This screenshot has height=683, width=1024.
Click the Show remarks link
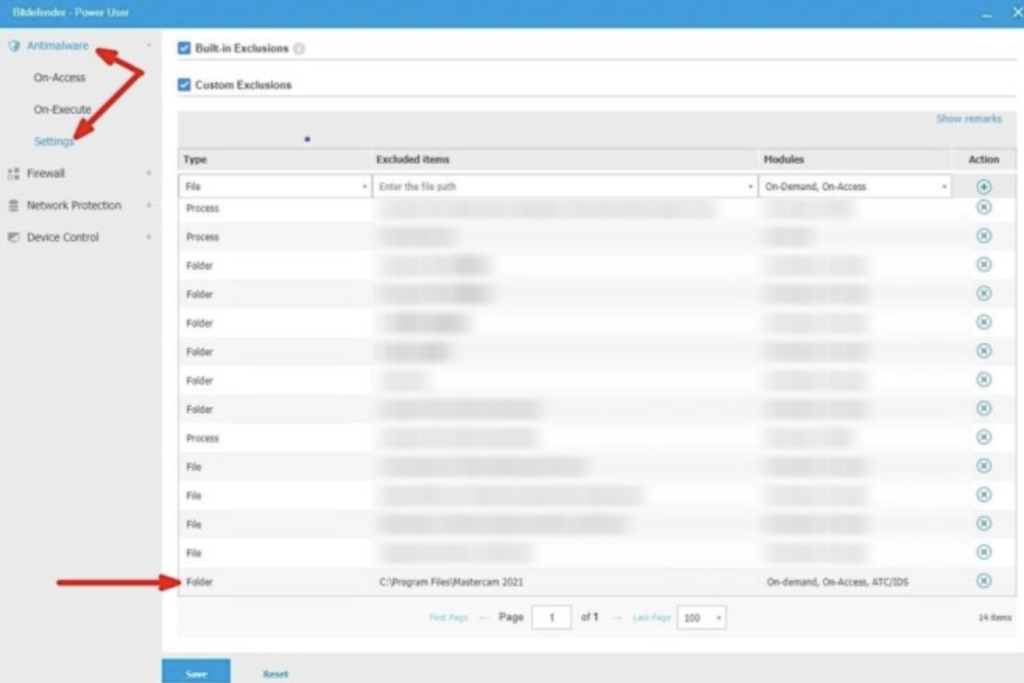968,119
